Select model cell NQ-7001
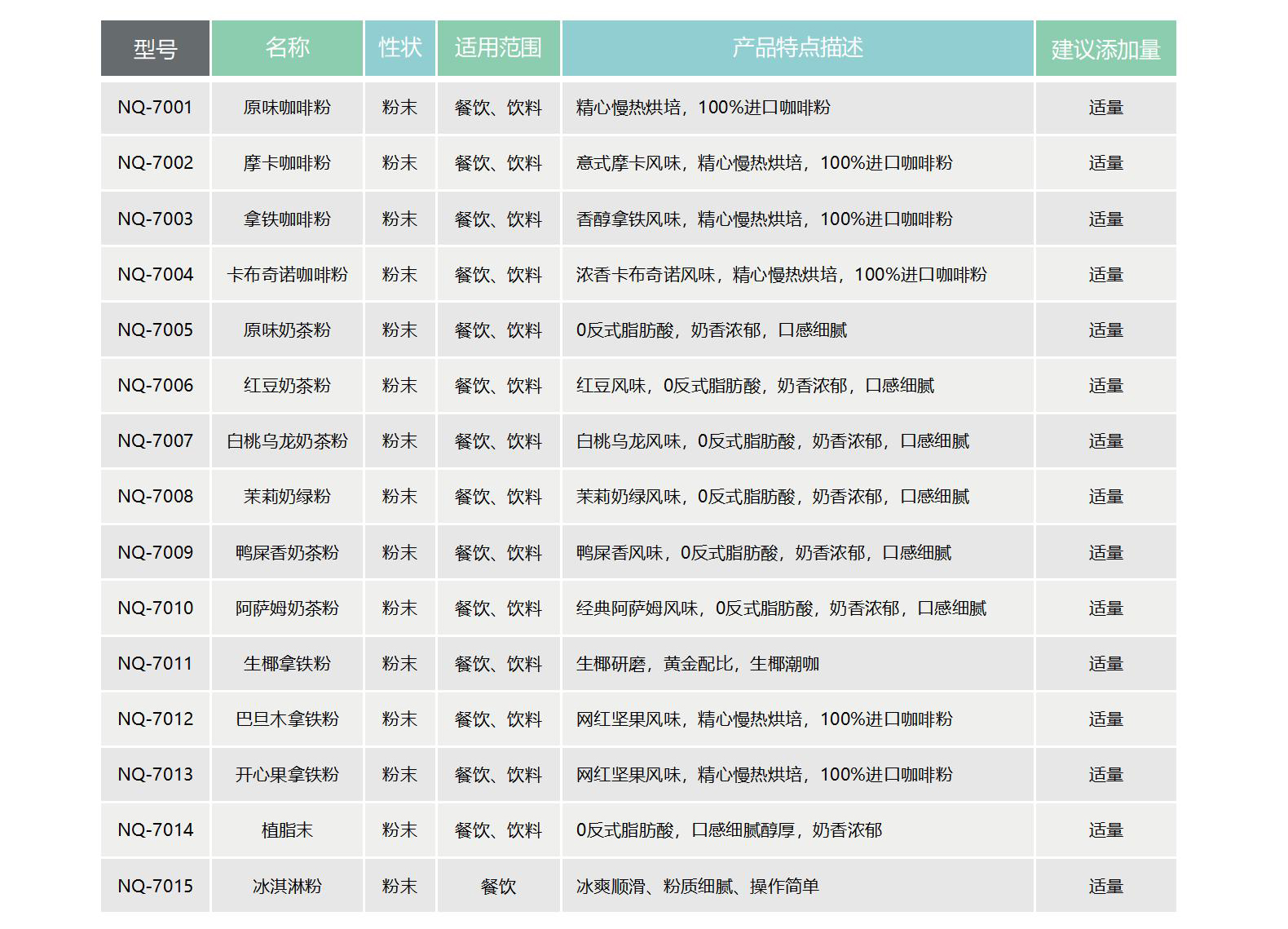1288x929 pixels. tap(155, 108)
